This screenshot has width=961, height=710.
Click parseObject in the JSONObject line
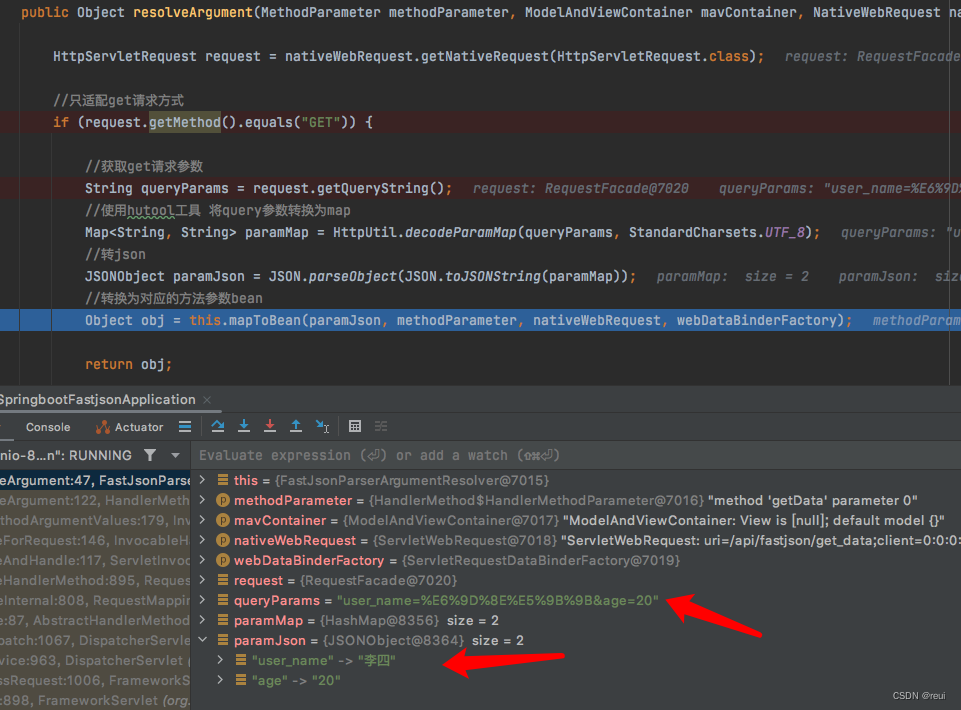(x=352, y=277)
